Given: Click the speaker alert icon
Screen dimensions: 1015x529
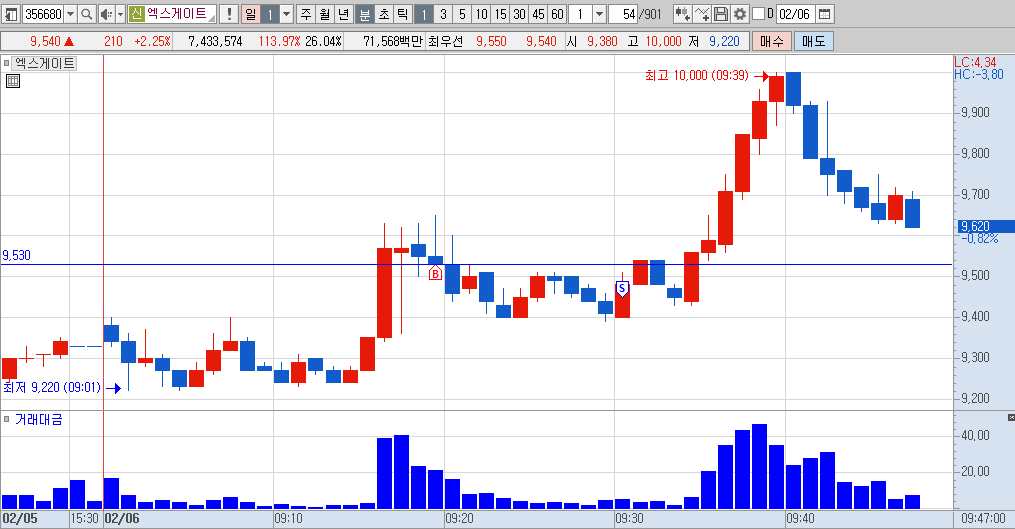Looking at the screenshot, I should pyautogui.click(x=106, y=14).
